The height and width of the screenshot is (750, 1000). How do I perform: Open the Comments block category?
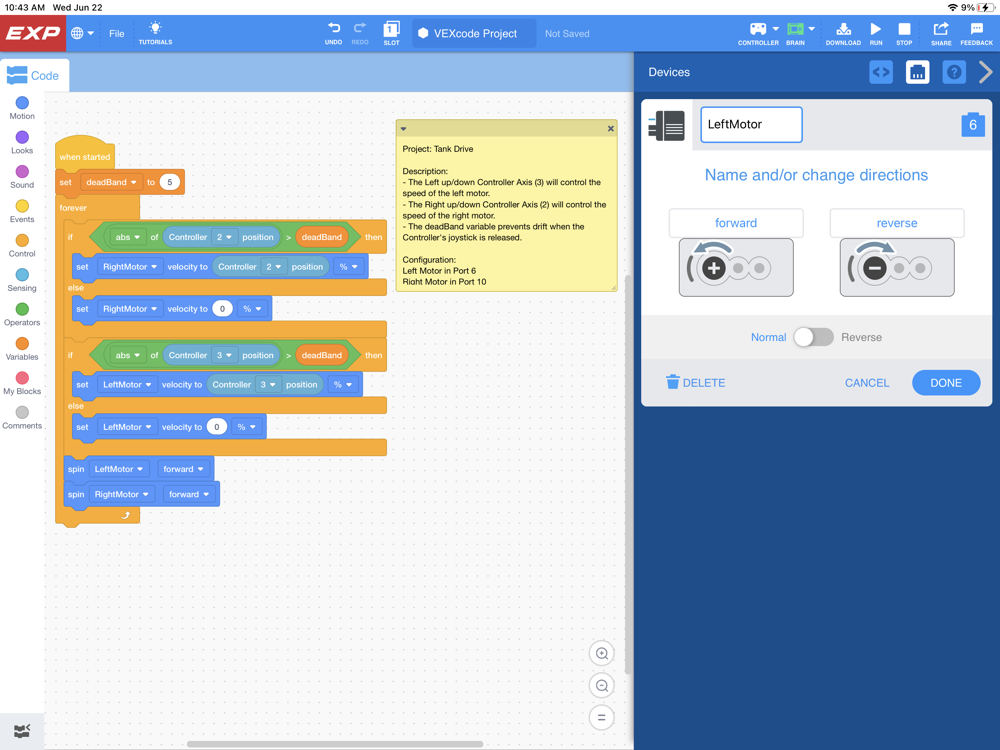[x=22, y=418]
